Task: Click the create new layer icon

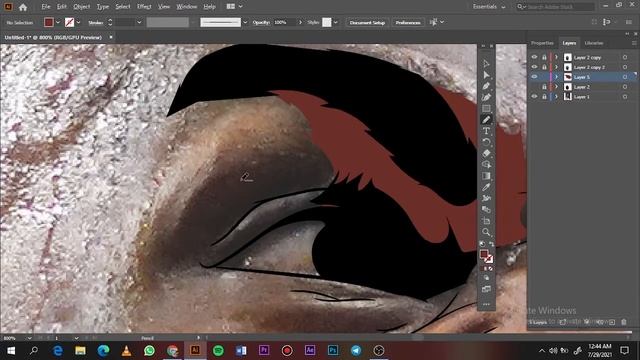Action: 612,322
